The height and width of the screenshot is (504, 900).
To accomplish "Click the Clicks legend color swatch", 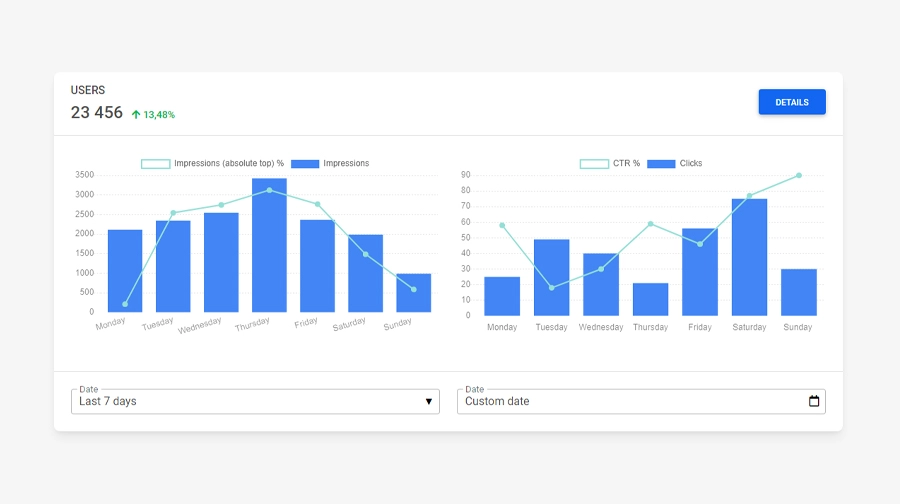I will [x=661, y=163].
